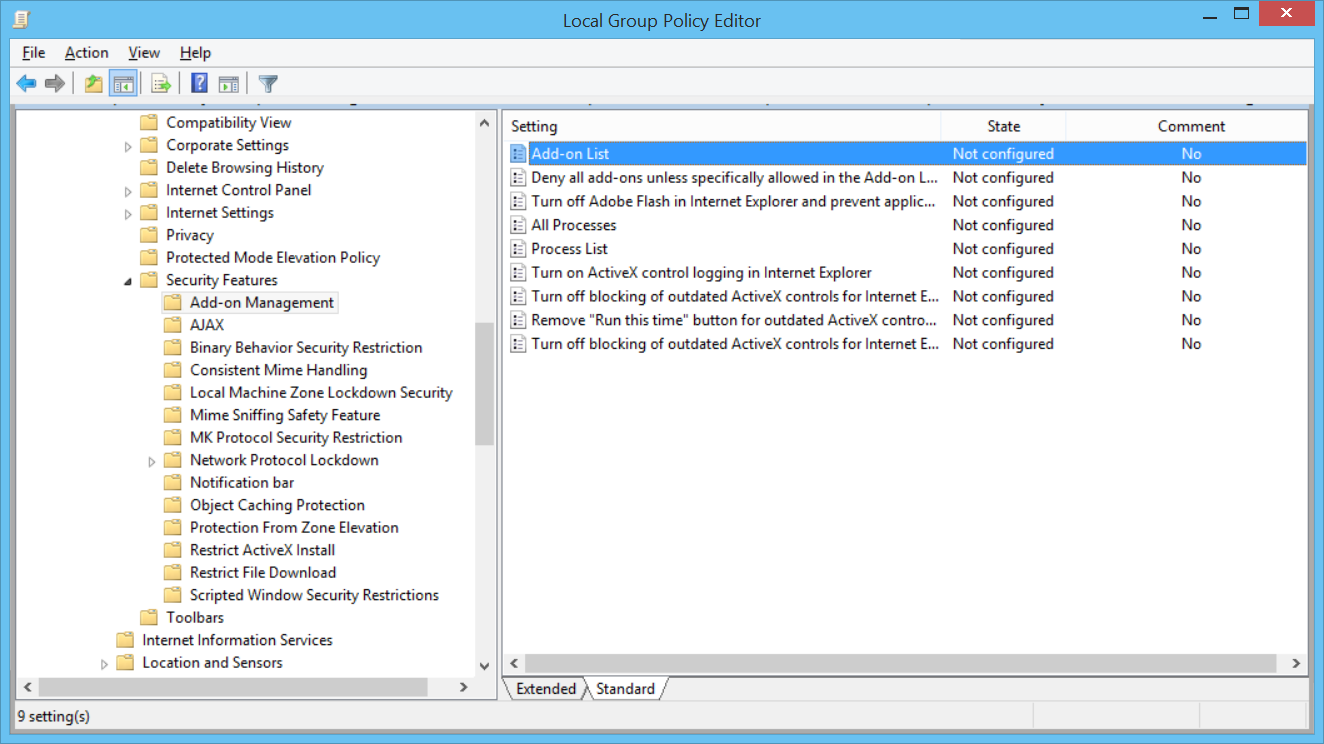The width and height of the screenshot is (1324, 744).
Task: Click the horizontal scrollbar right arrow
Action: pyautogui.click(x=1296, y=662)
